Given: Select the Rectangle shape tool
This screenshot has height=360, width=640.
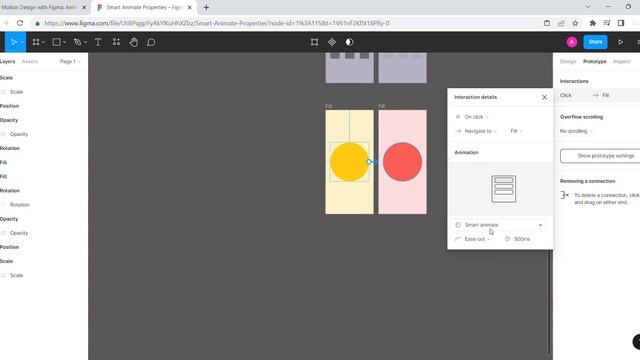Looking at the screenshot, I should coord(56,42).
